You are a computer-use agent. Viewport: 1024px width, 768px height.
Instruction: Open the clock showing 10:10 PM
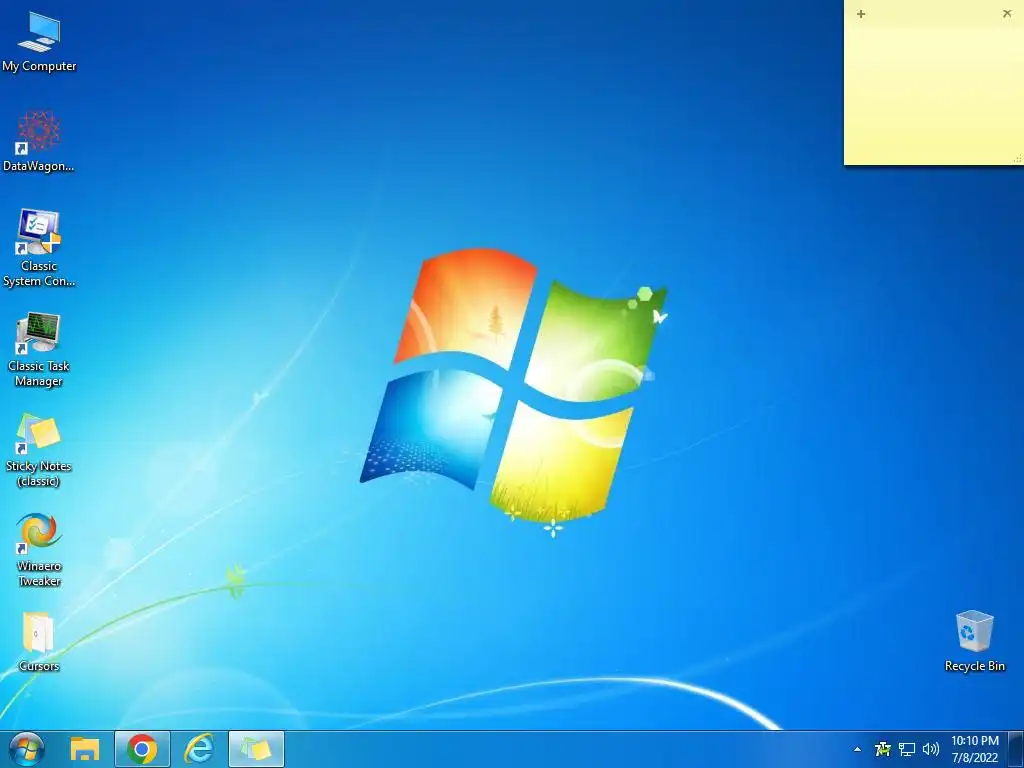tap(974, 749)
